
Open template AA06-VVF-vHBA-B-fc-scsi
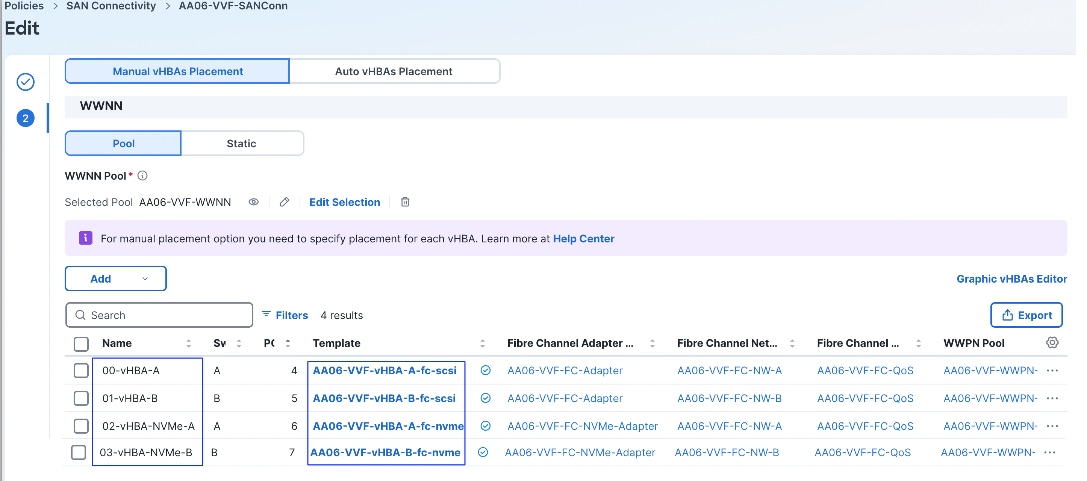pyautogui.click(x=384, y=399)
